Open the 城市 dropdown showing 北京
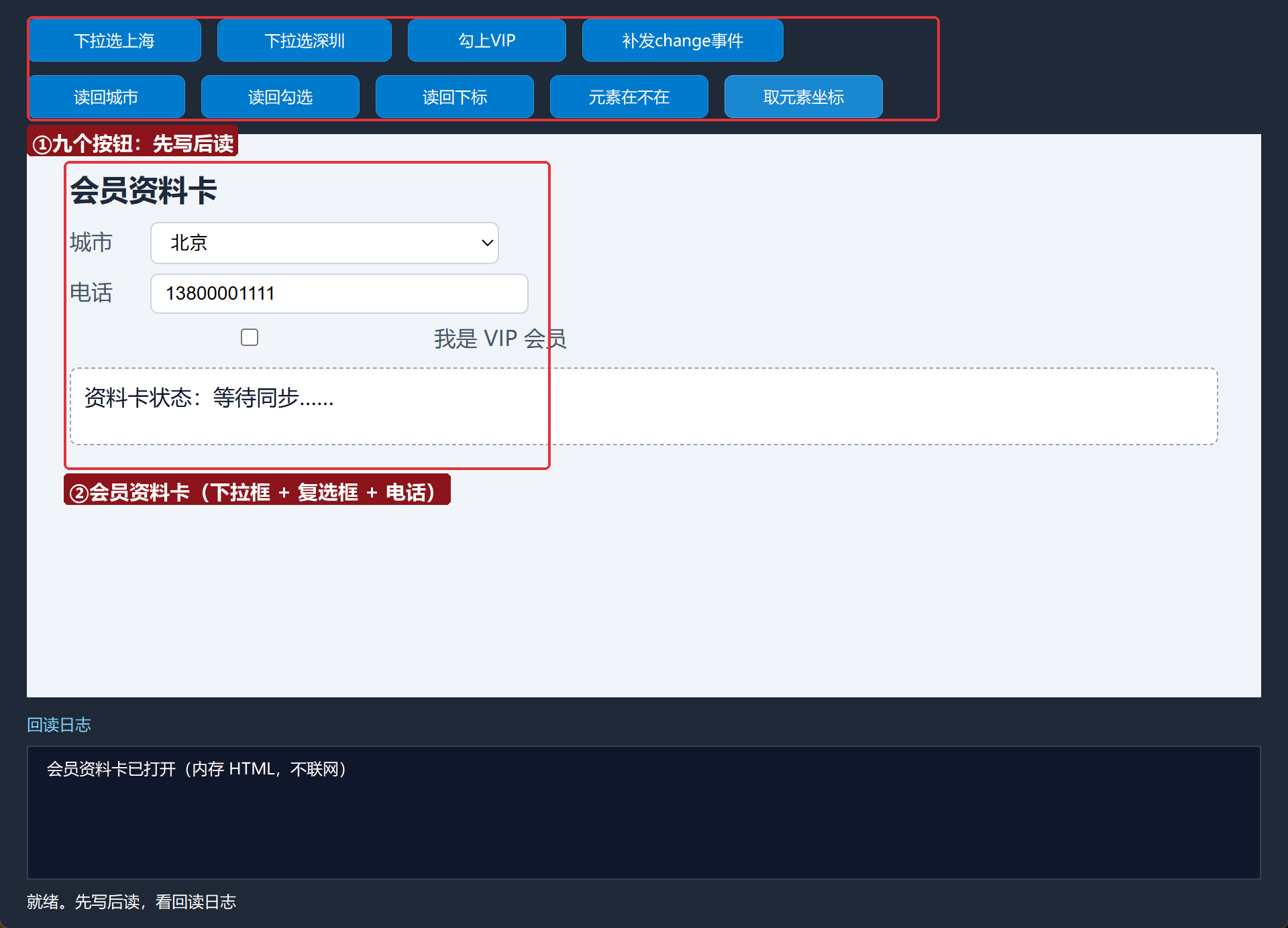Image resolution: width=1288 pixels, height=928 pixels. pos(325,243)
